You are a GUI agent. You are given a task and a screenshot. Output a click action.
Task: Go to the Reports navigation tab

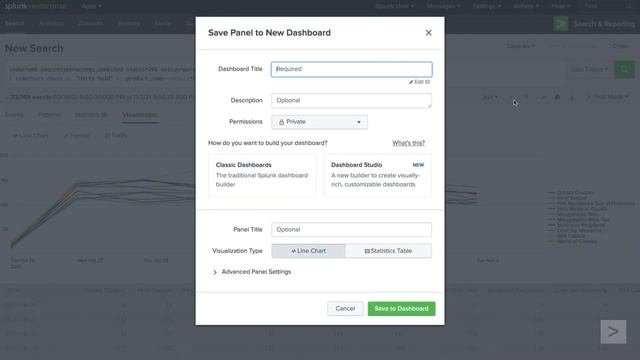pyautogui.click(x=129, y=23)
